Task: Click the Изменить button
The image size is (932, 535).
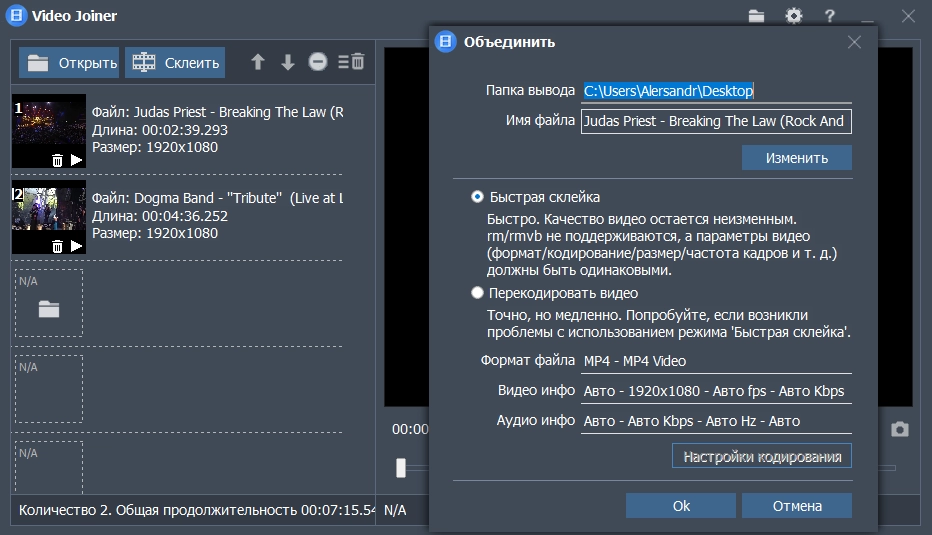Action: (796, 158)
